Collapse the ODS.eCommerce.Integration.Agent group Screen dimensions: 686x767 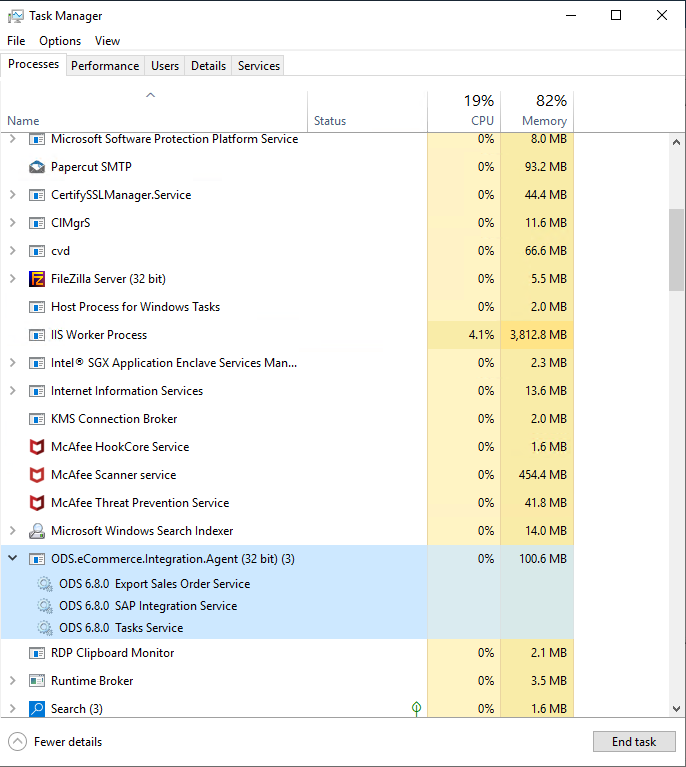tap(13, 558)
